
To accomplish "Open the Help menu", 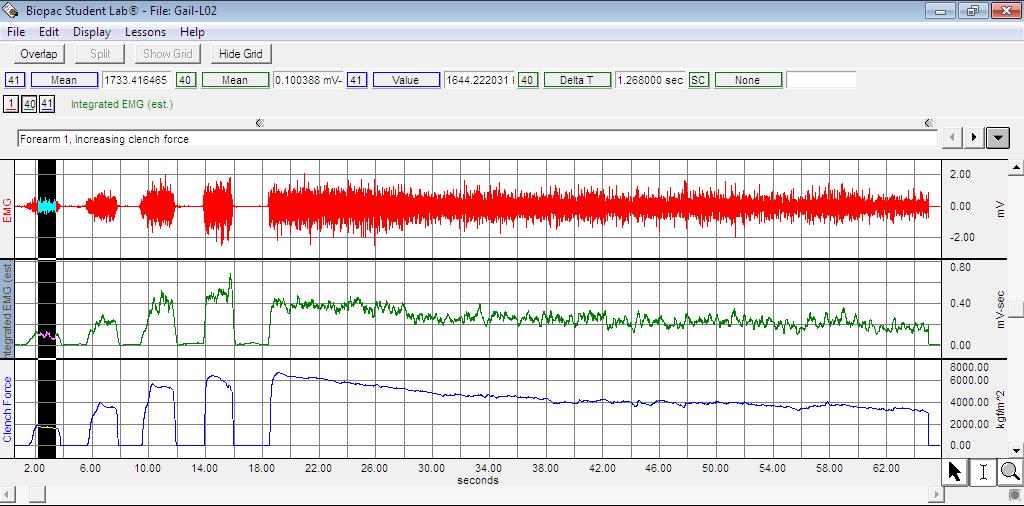I will pyautogui.click(x=192, y=32).
